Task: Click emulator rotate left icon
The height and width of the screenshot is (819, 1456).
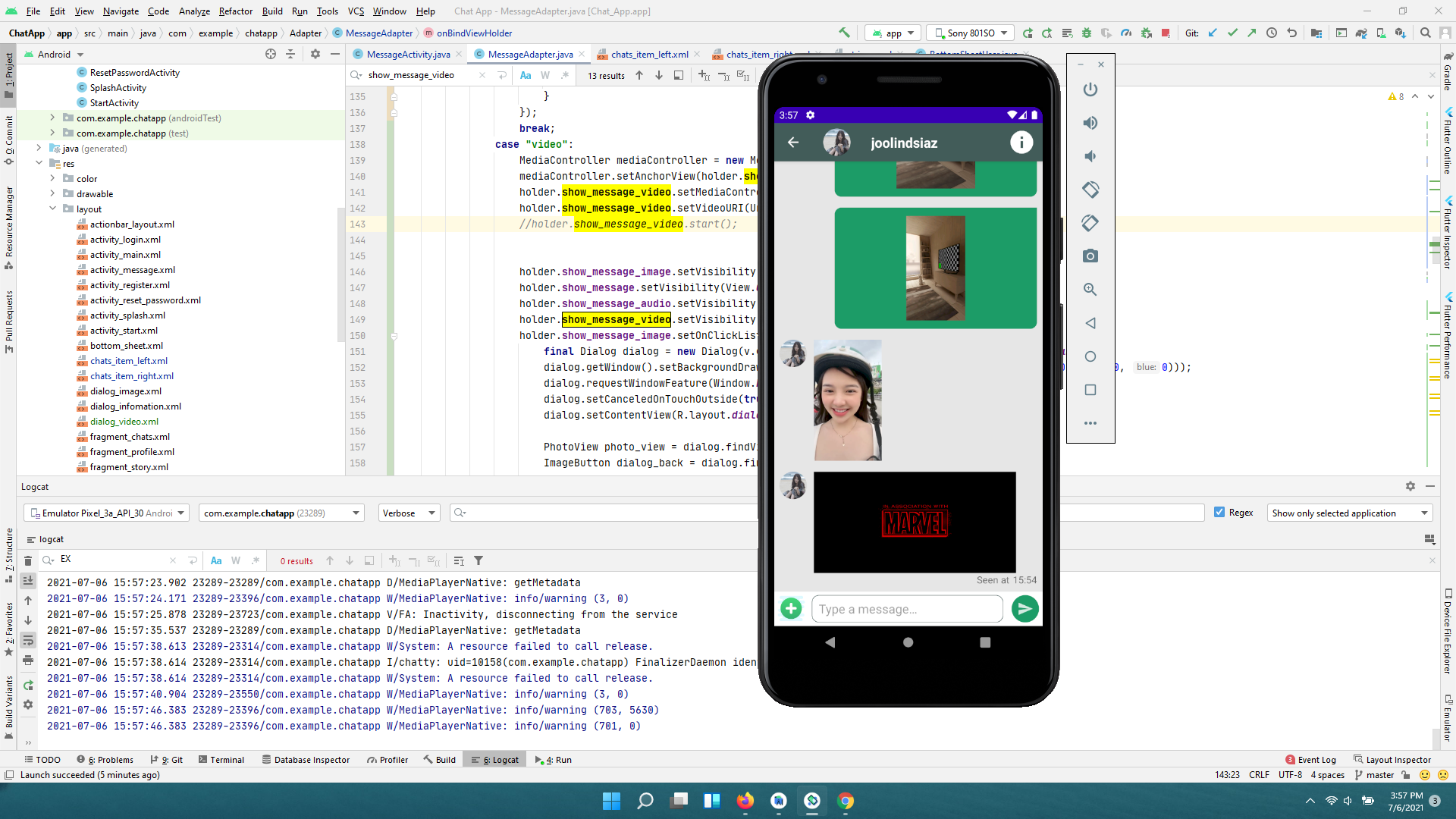Action: click(x=1090, y=190)
